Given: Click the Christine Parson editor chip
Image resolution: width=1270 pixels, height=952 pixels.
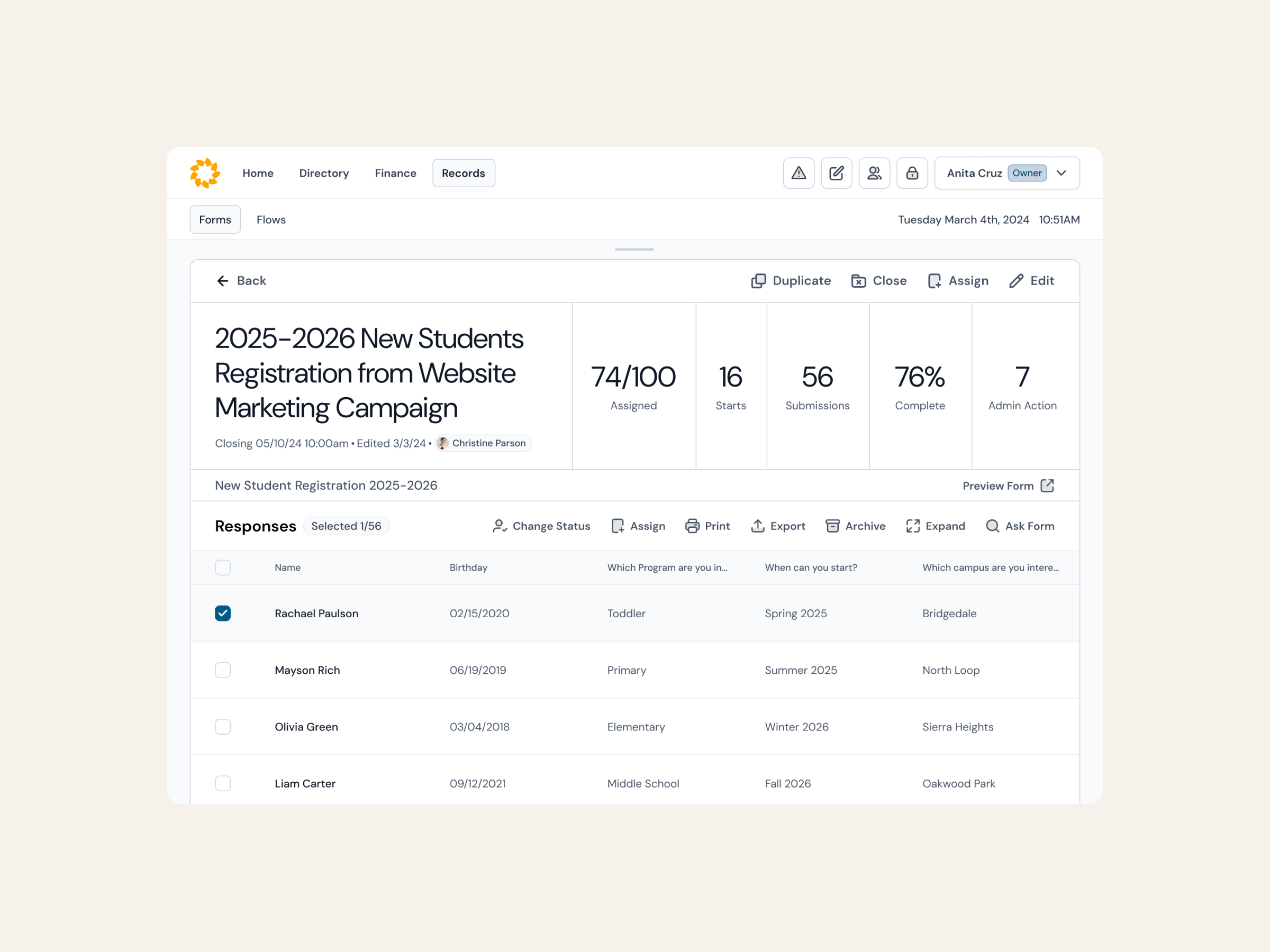Looking at the screenshot, I should (482, 443).
